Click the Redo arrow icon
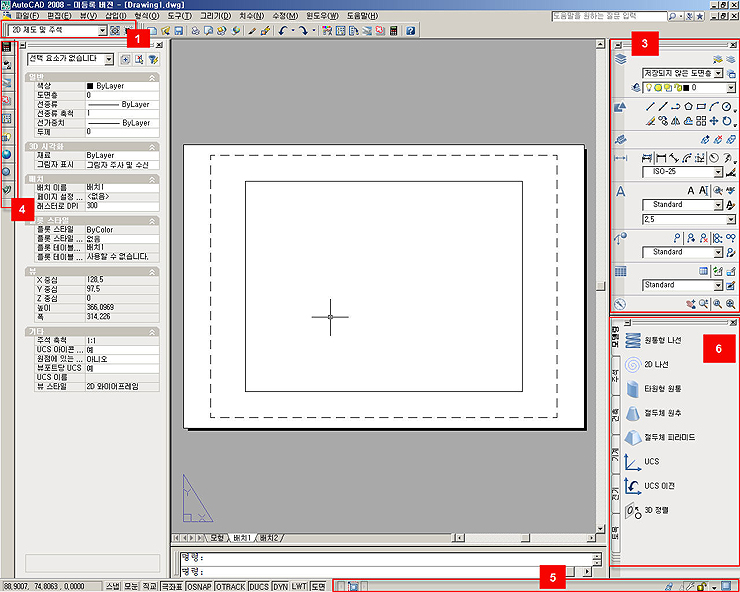Screen dimensions: 740x592 [x=303, y=31]
